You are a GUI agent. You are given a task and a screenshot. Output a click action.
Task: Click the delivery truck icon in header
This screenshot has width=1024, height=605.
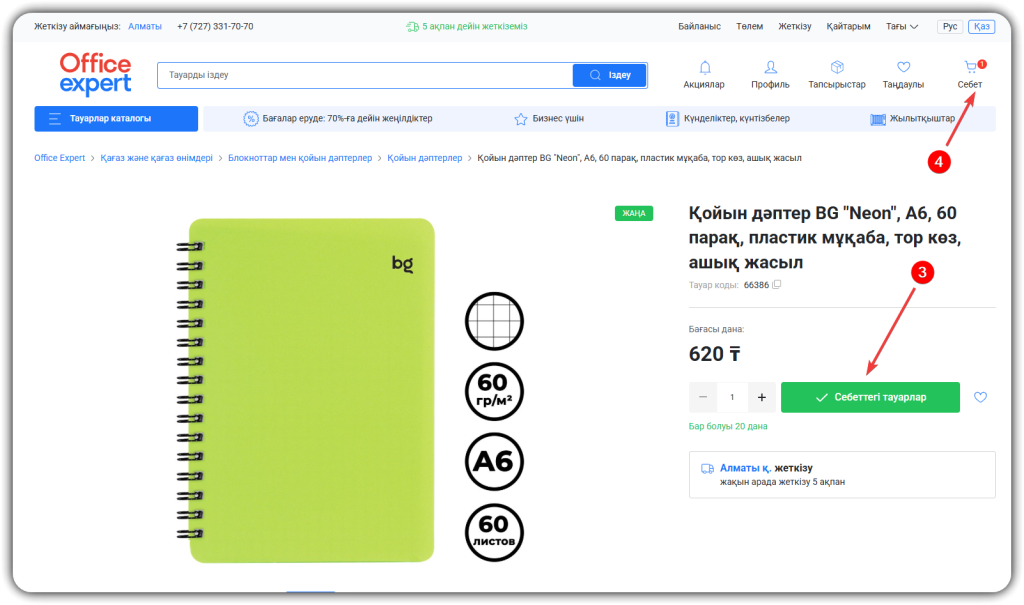[x=412, y=27]
